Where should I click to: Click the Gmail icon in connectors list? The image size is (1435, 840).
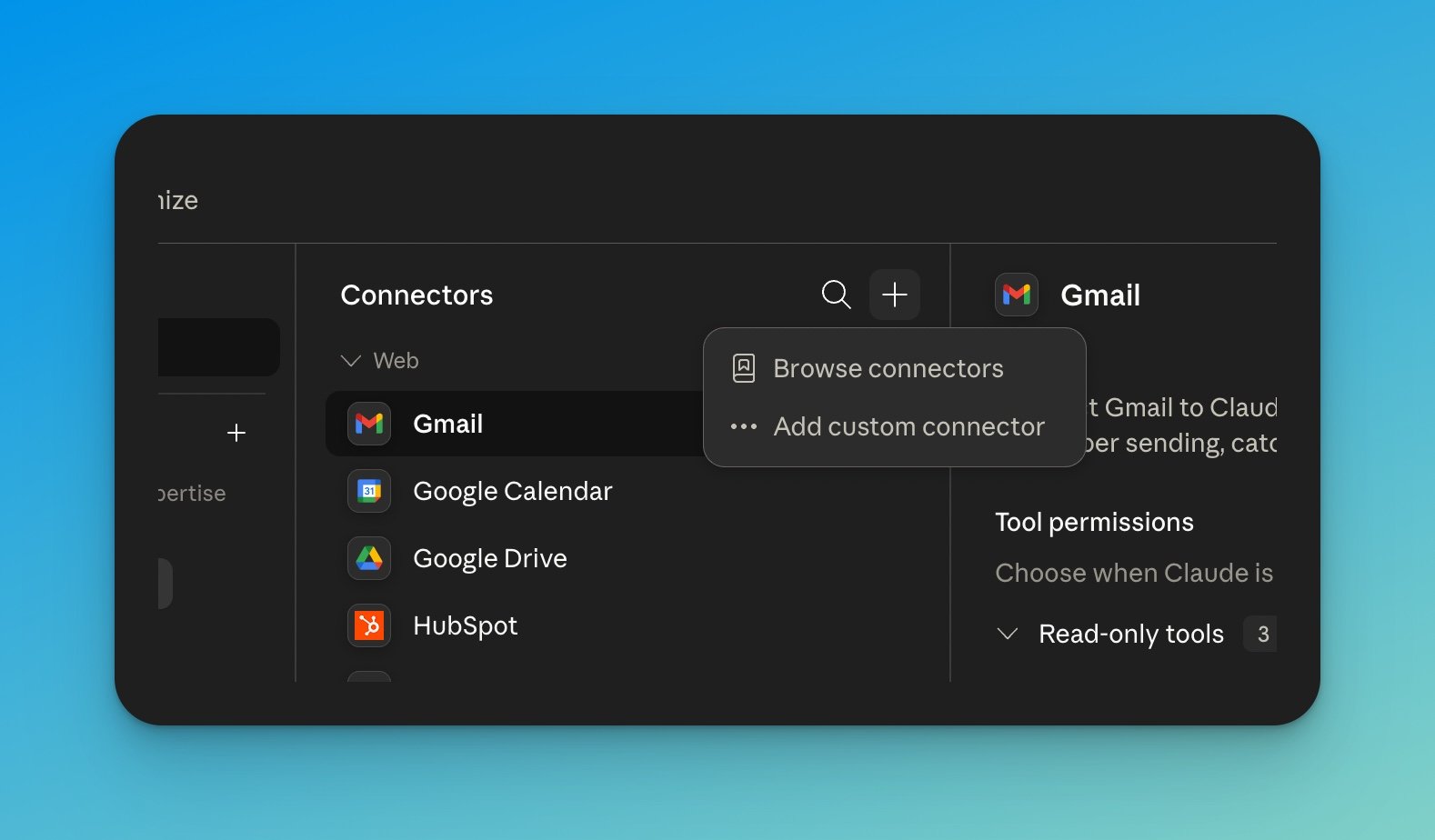[x=369, y=424]
